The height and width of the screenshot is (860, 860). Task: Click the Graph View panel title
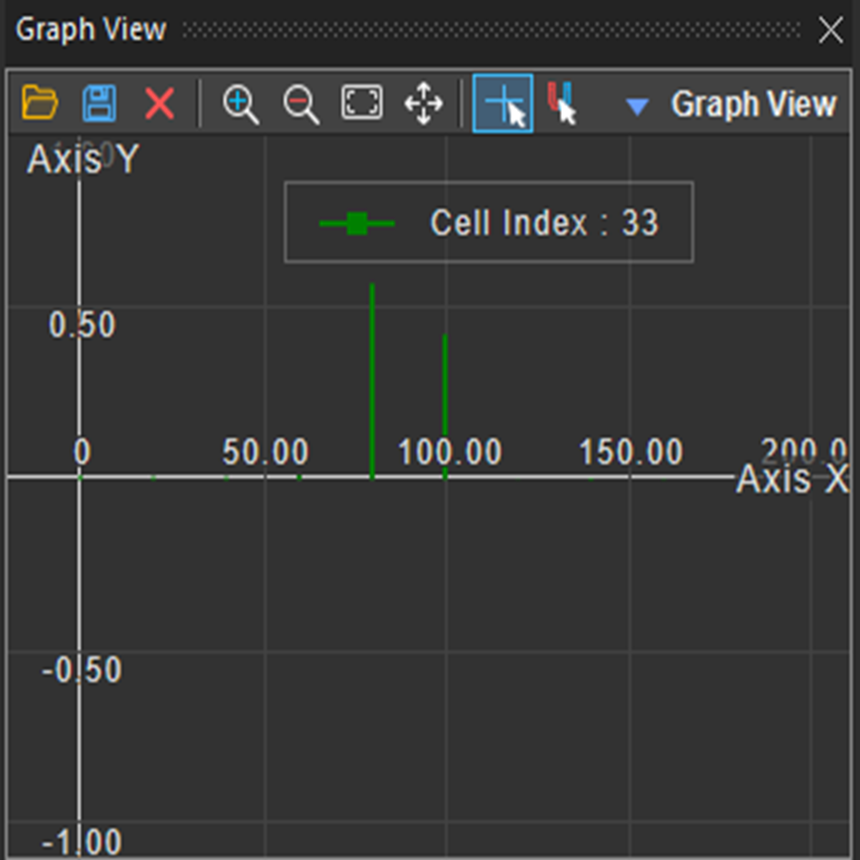[90, 30]
